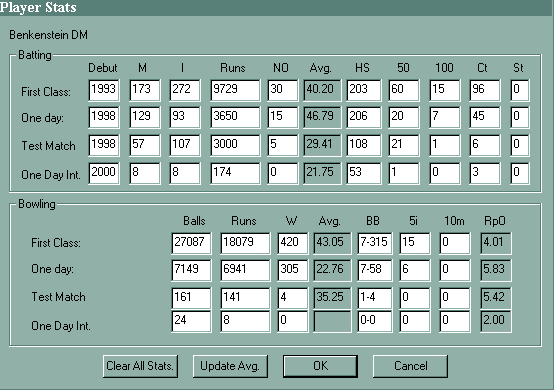
Task: Click First Class batting Avg. value 40.20
Action: [x=322, y=90]
